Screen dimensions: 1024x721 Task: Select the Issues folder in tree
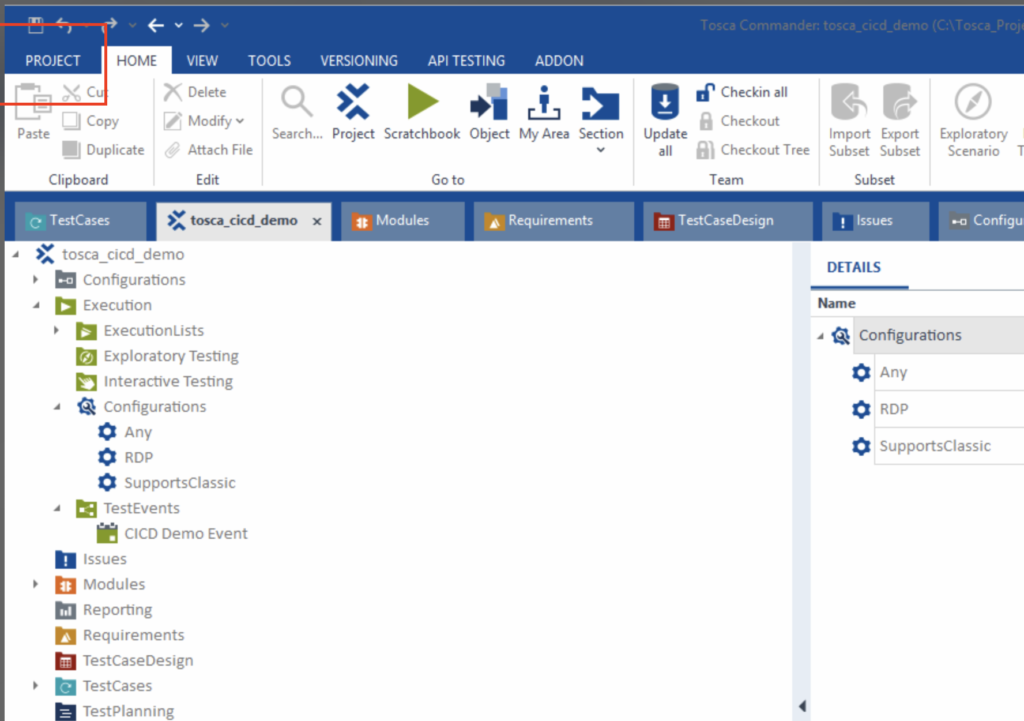pyautogui.click(x=104, y=559)
